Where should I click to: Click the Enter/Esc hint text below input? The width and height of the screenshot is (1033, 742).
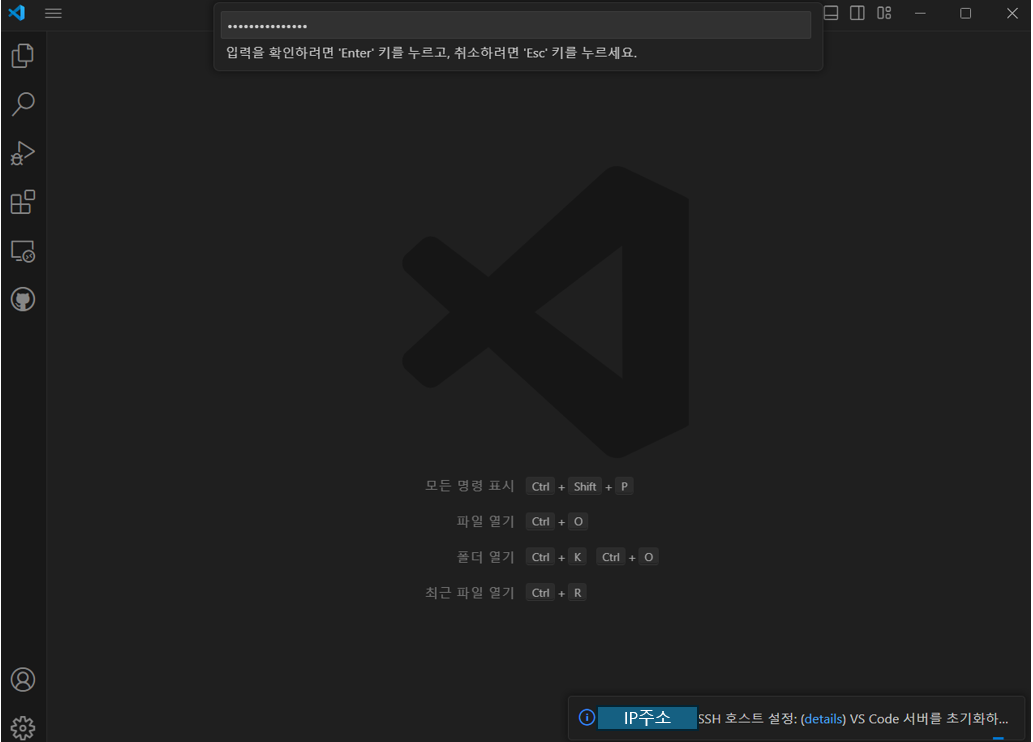432,53
